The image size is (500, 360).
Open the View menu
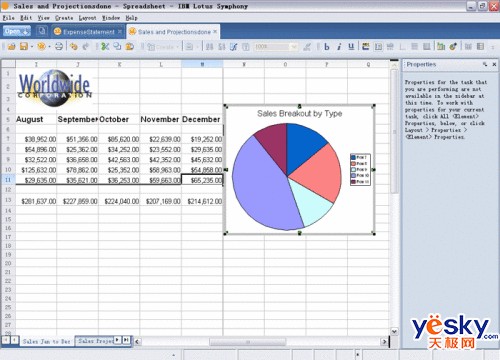[x=43, y=18]
